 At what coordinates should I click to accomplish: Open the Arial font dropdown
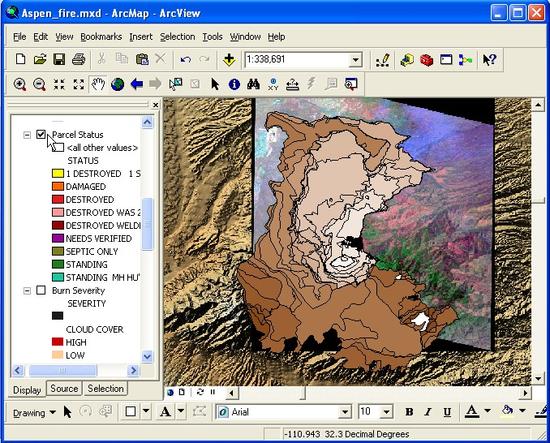[x=345, y=412]
